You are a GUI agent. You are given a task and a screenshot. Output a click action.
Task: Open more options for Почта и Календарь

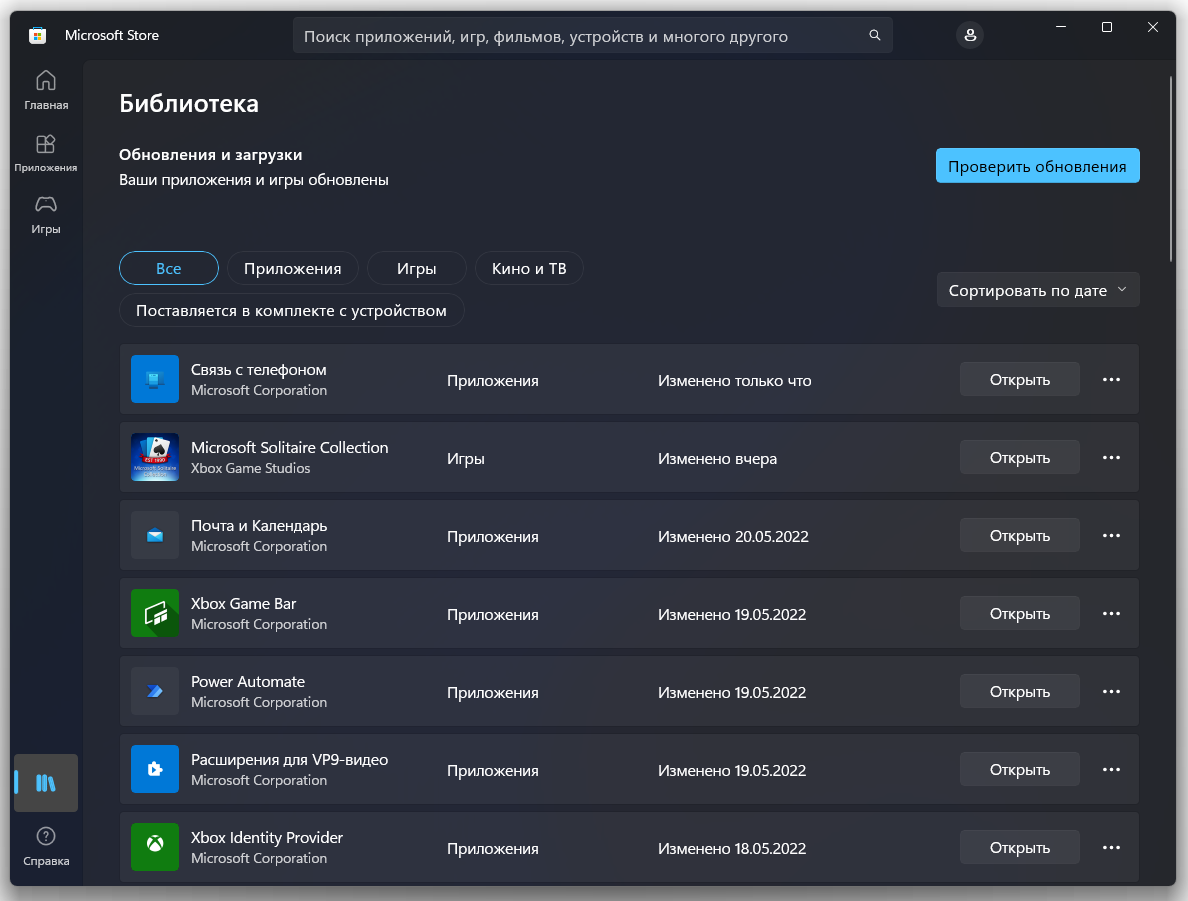(1111, 536)
